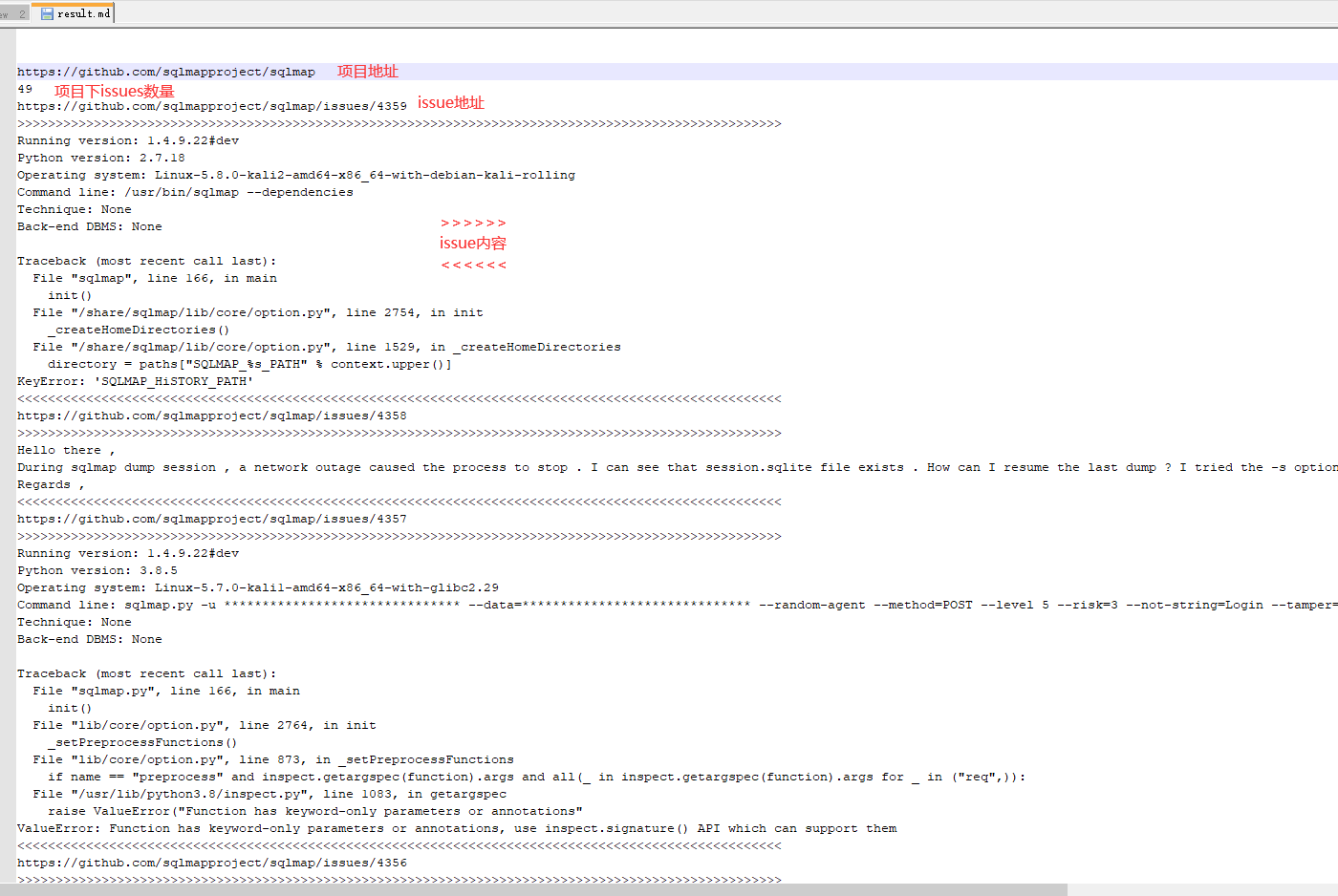The width and height of the screenshot is (1338, 896).
Task: Click the red issue内容 annotation
Action: point(472,243)
